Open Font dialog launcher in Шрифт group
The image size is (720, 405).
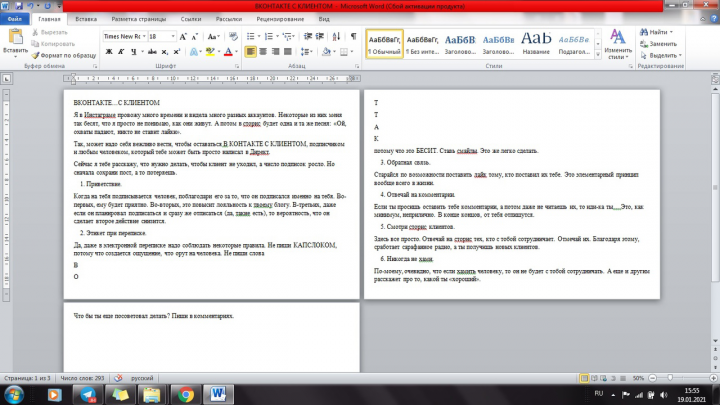[237, 66]
